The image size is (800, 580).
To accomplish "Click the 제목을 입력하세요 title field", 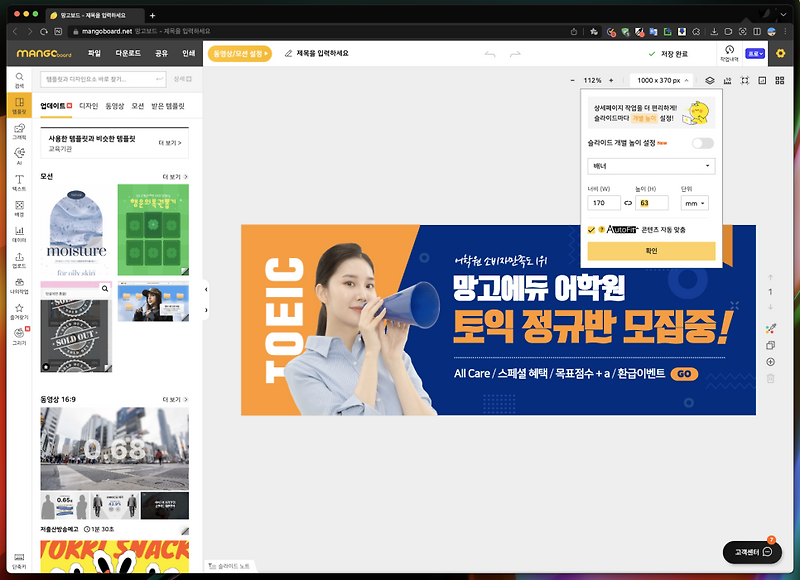I will 322,53.
